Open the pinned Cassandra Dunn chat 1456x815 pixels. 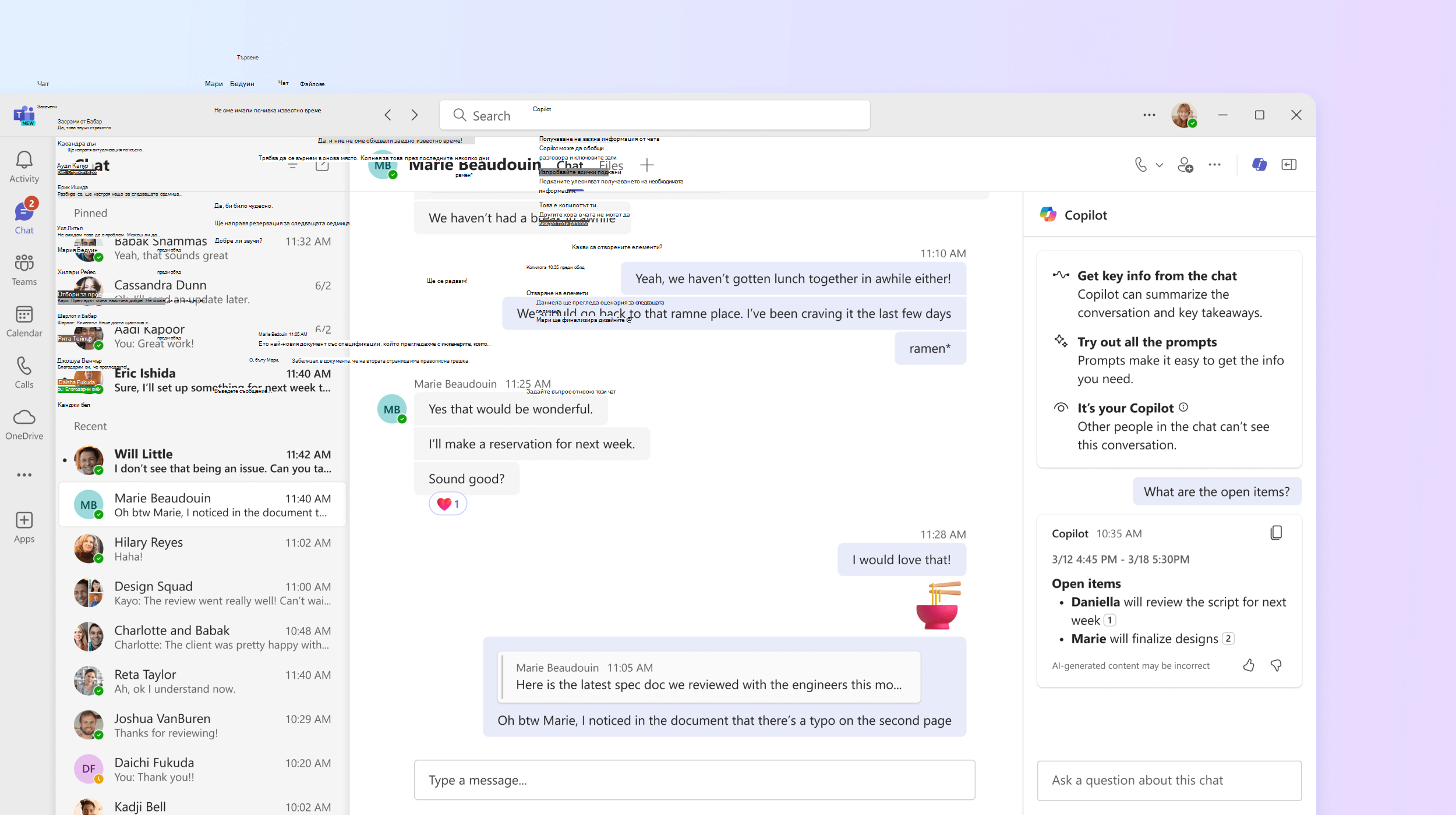[x=203, y=292]
